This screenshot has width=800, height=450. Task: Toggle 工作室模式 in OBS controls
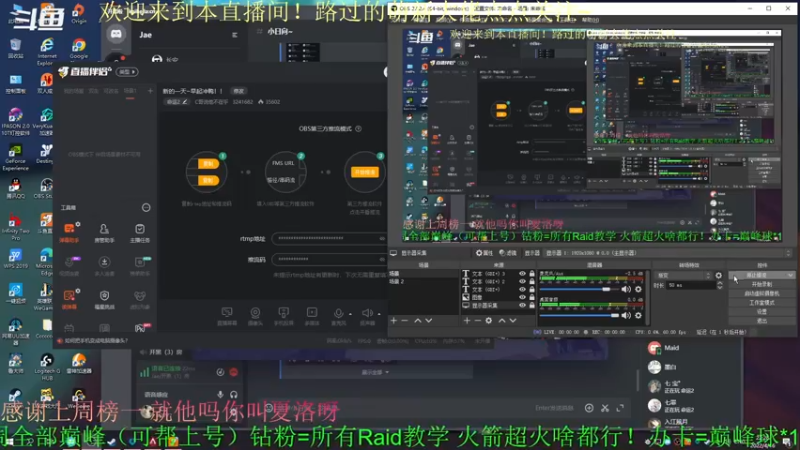(x=762, y=303)
